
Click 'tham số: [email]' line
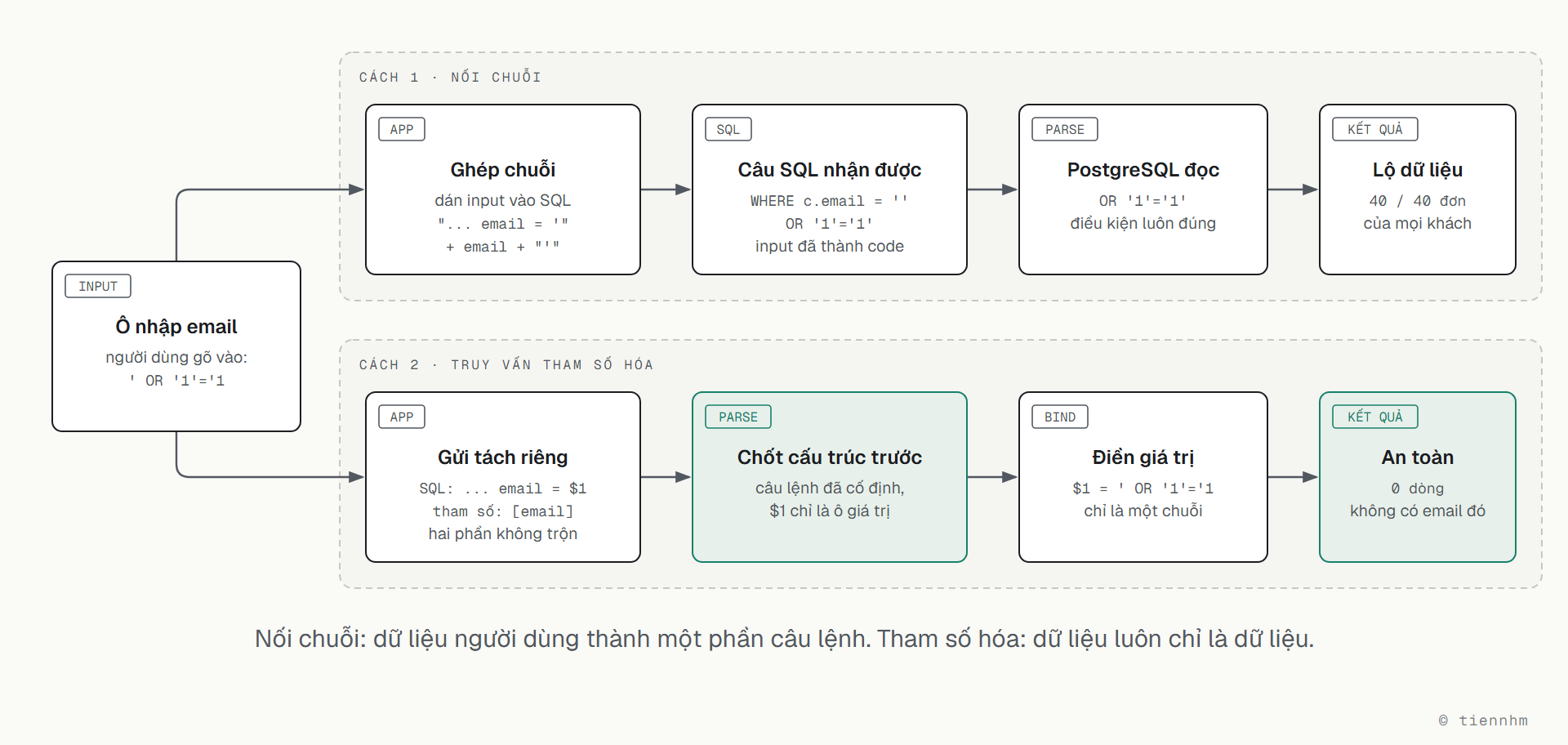point(503,511)
